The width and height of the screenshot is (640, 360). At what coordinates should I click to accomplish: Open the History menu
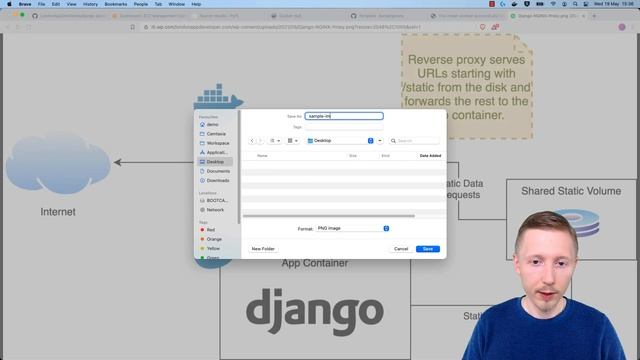click(90, 4)
